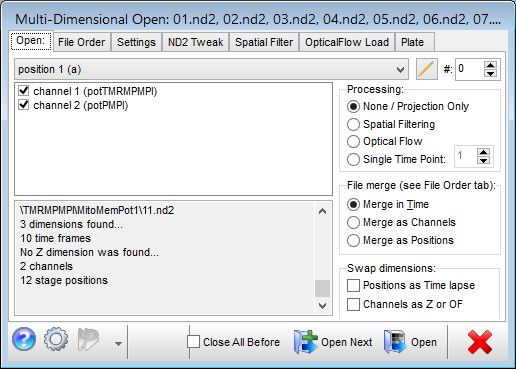This screenshot has height=369, width=516.
Task: Open the gear settings icon
Action: [56, 339]
